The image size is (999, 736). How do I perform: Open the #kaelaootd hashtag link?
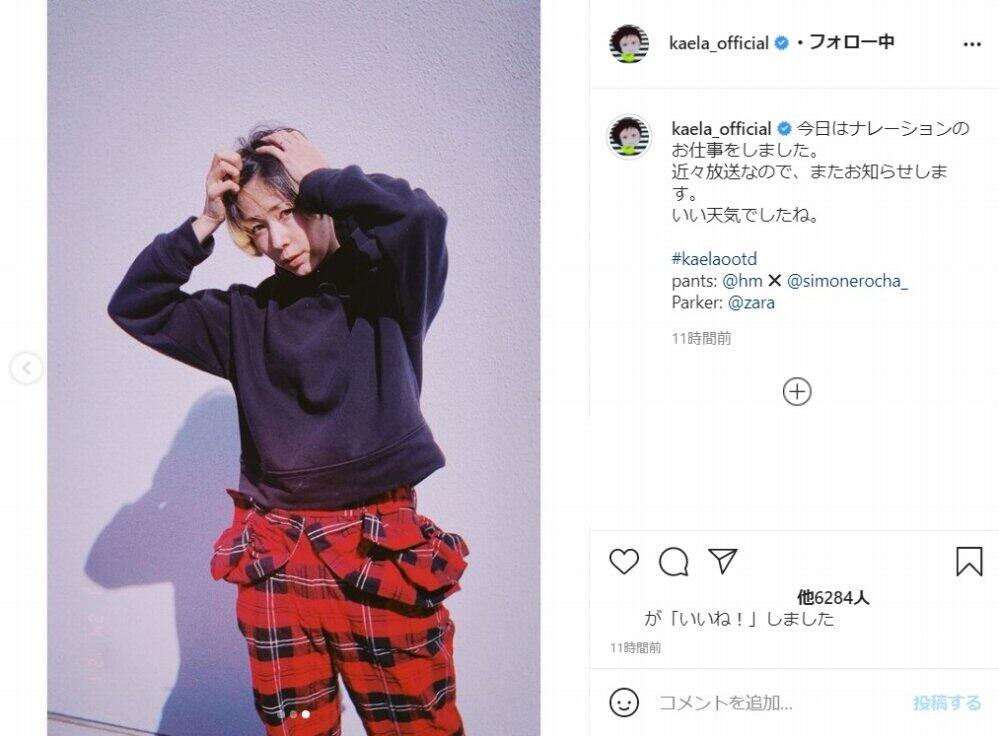(714, 259)
